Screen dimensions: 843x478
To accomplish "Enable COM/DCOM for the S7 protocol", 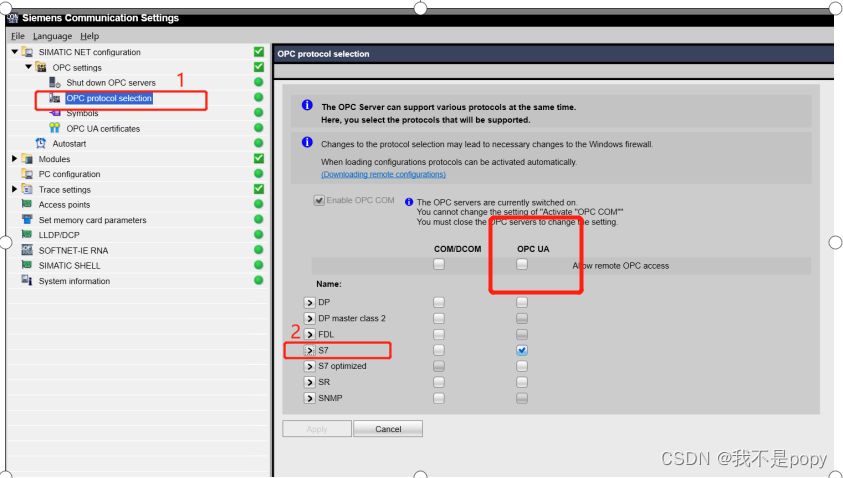I will [x=439, y=350].
